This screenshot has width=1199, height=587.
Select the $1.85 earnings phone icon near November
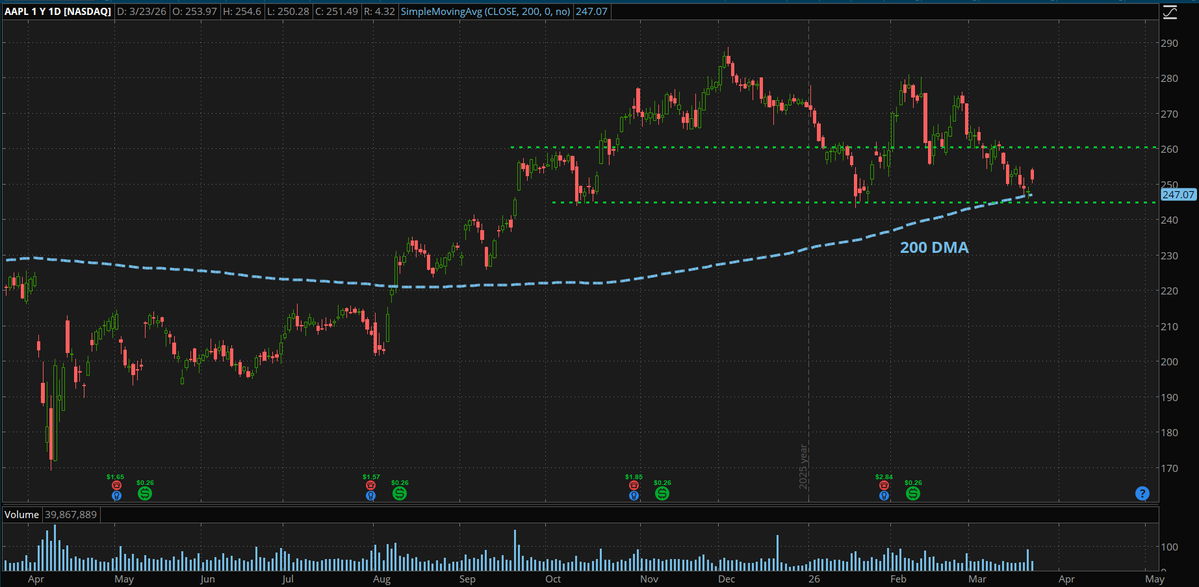[x=634, y=485]
